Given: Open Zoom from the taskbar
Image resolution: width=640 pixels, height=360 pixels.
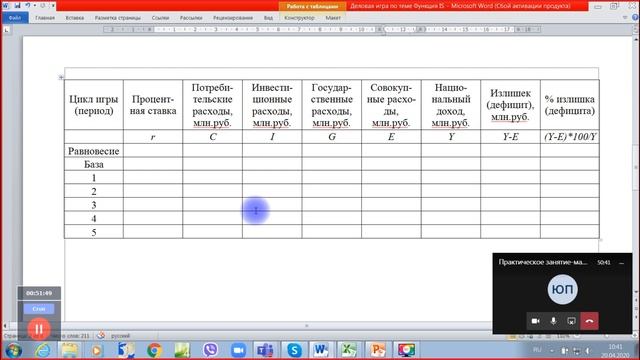Looking at the screenshot, I should pos(238,350).
